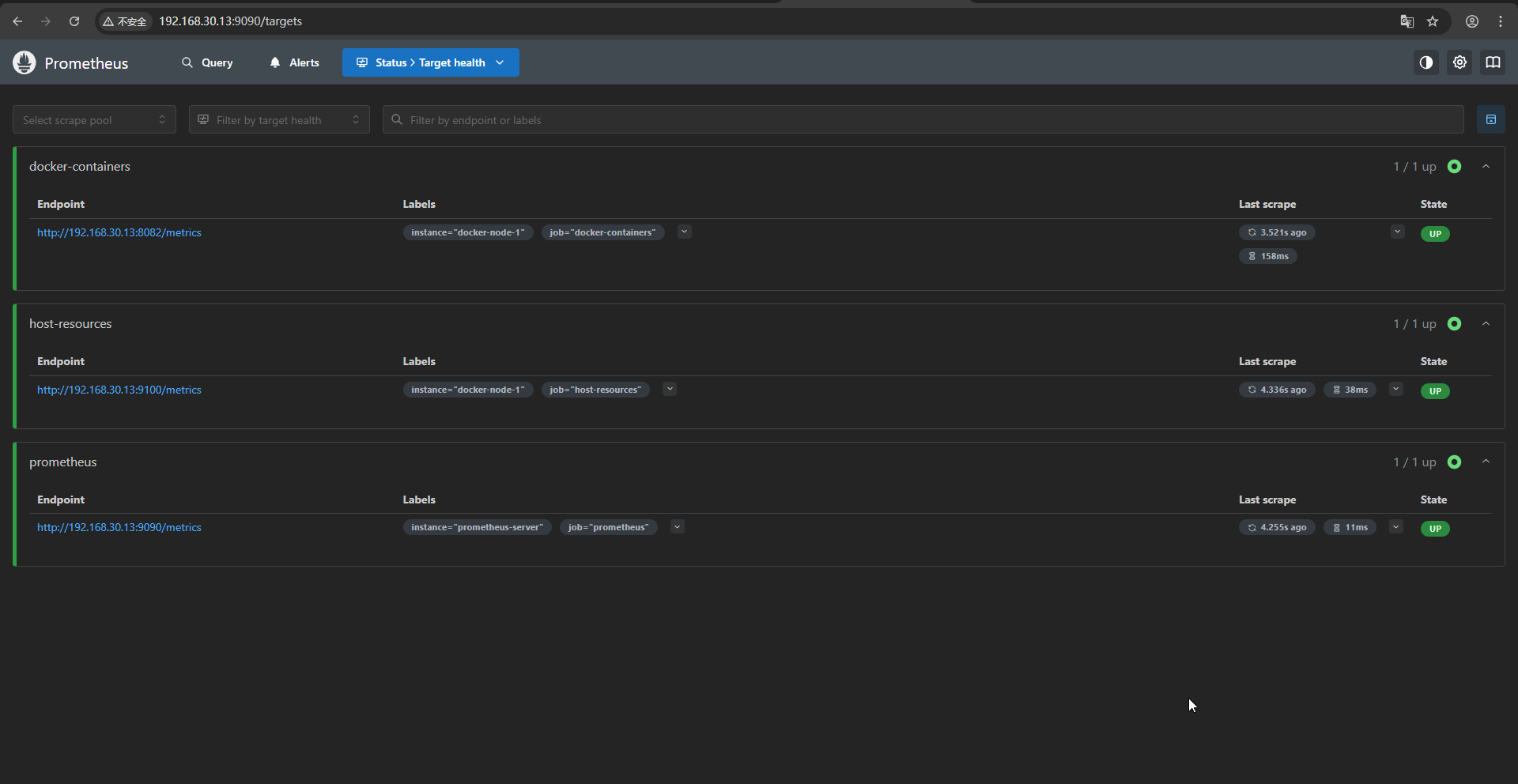Click the instance="docker-node-1" label in docker-containers

pos(468,232)
